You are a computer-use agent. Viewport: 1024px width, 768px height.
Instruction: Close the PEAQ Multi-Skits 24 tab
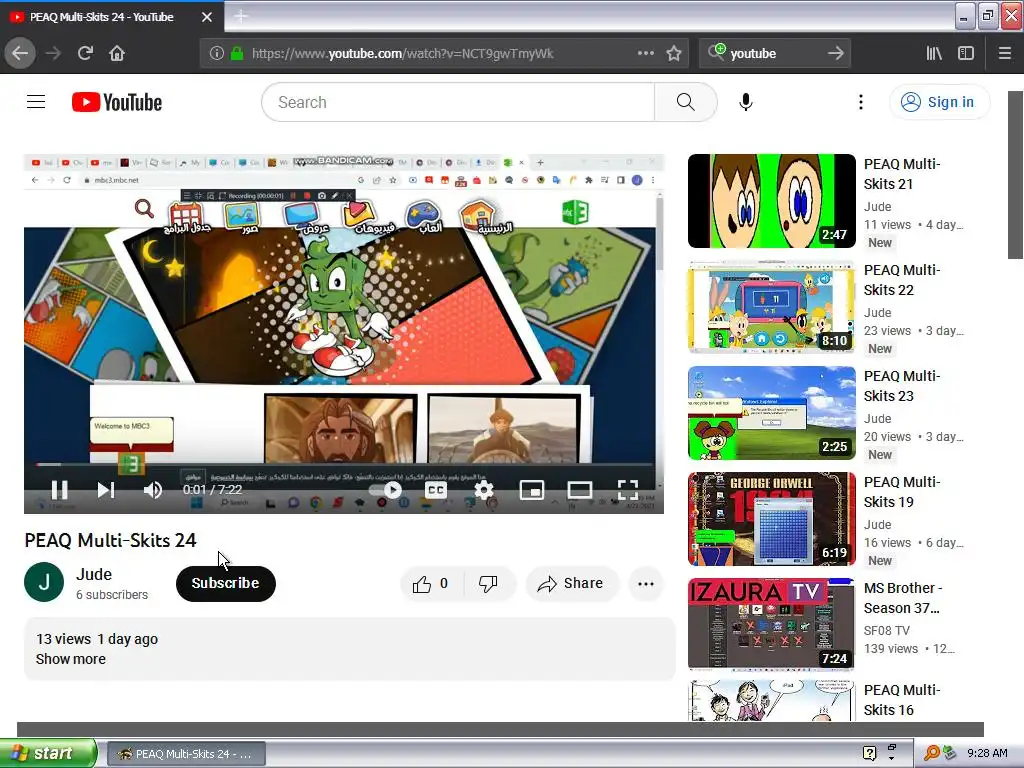pyautogui.click(x=206, y=17)
